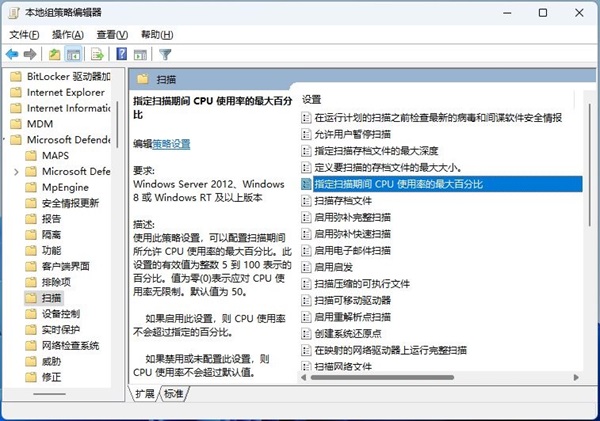
Task: Select the MDM tree folder
Action: pos(31,124)
